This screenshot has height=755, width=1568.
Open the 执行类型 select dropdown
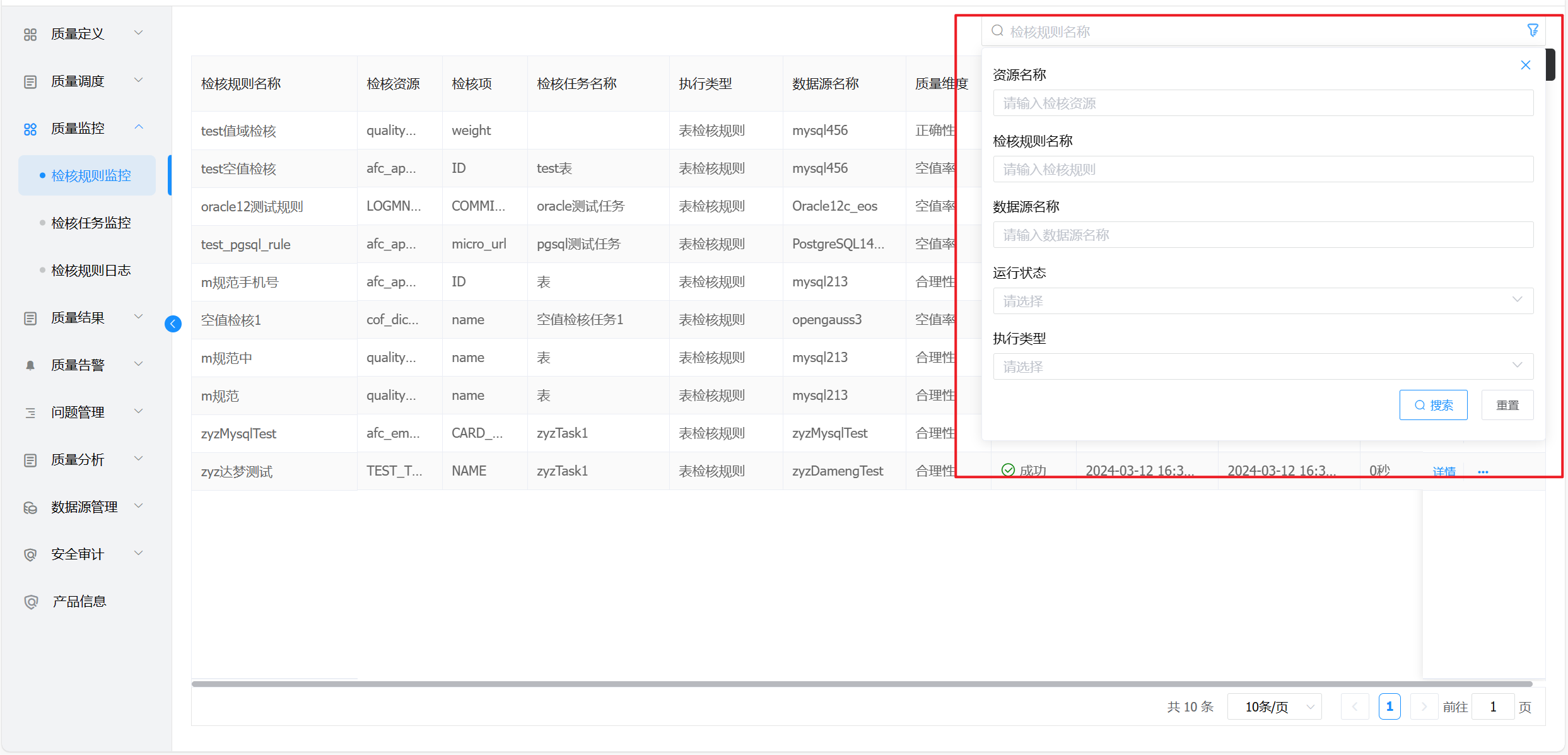coord(1263,366)
